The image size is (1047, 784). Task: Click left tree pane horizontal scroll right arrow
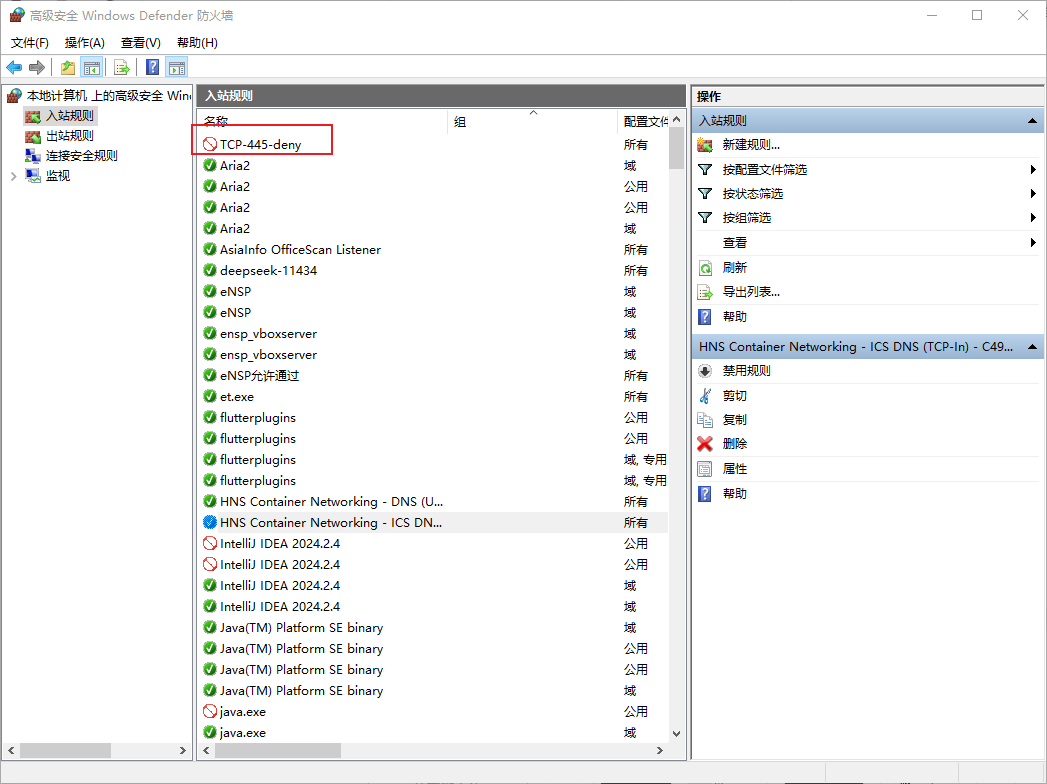point(183,751)
